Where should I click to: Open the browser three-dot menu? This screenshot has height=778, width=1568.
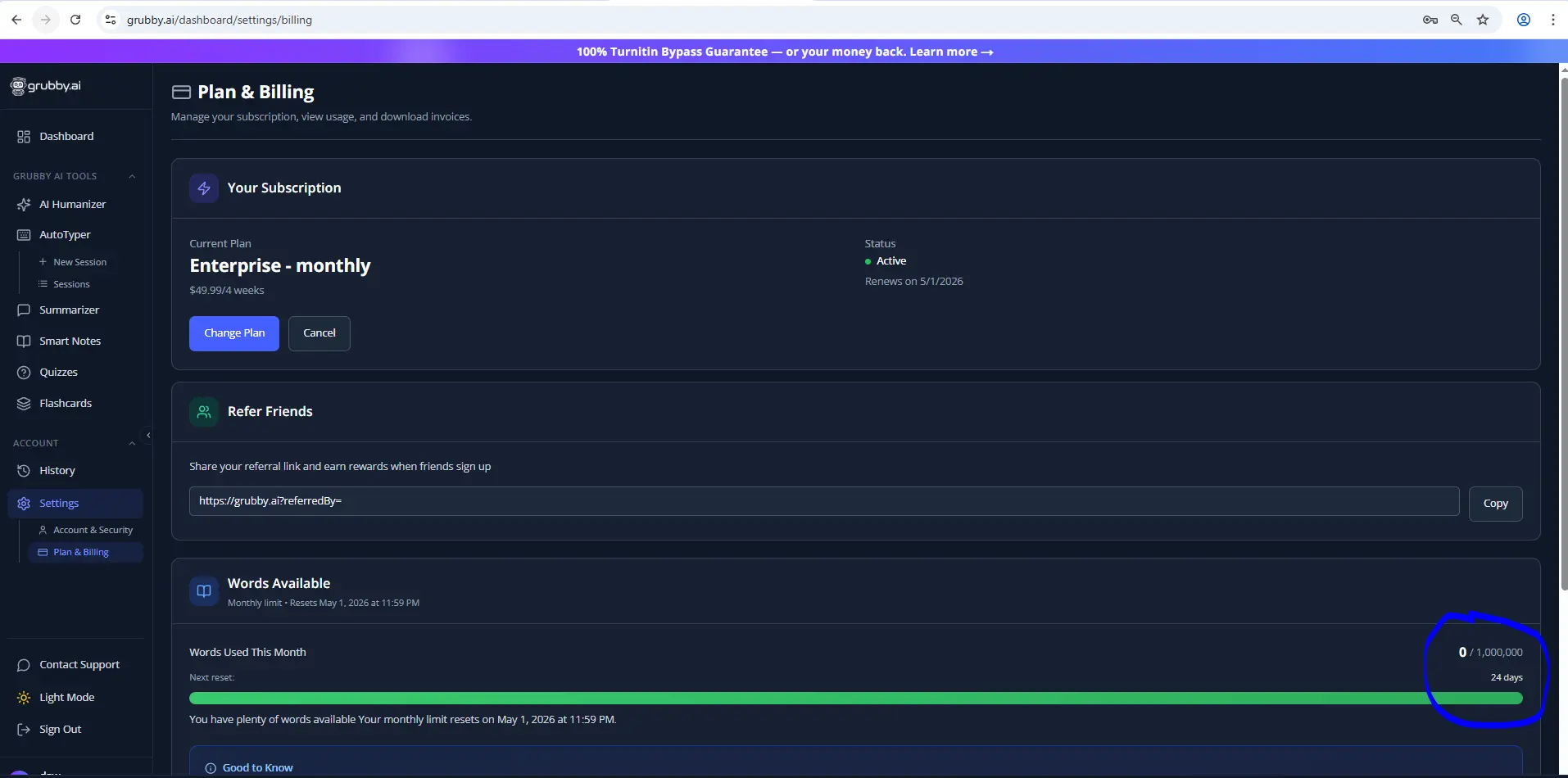[1553, 20]
